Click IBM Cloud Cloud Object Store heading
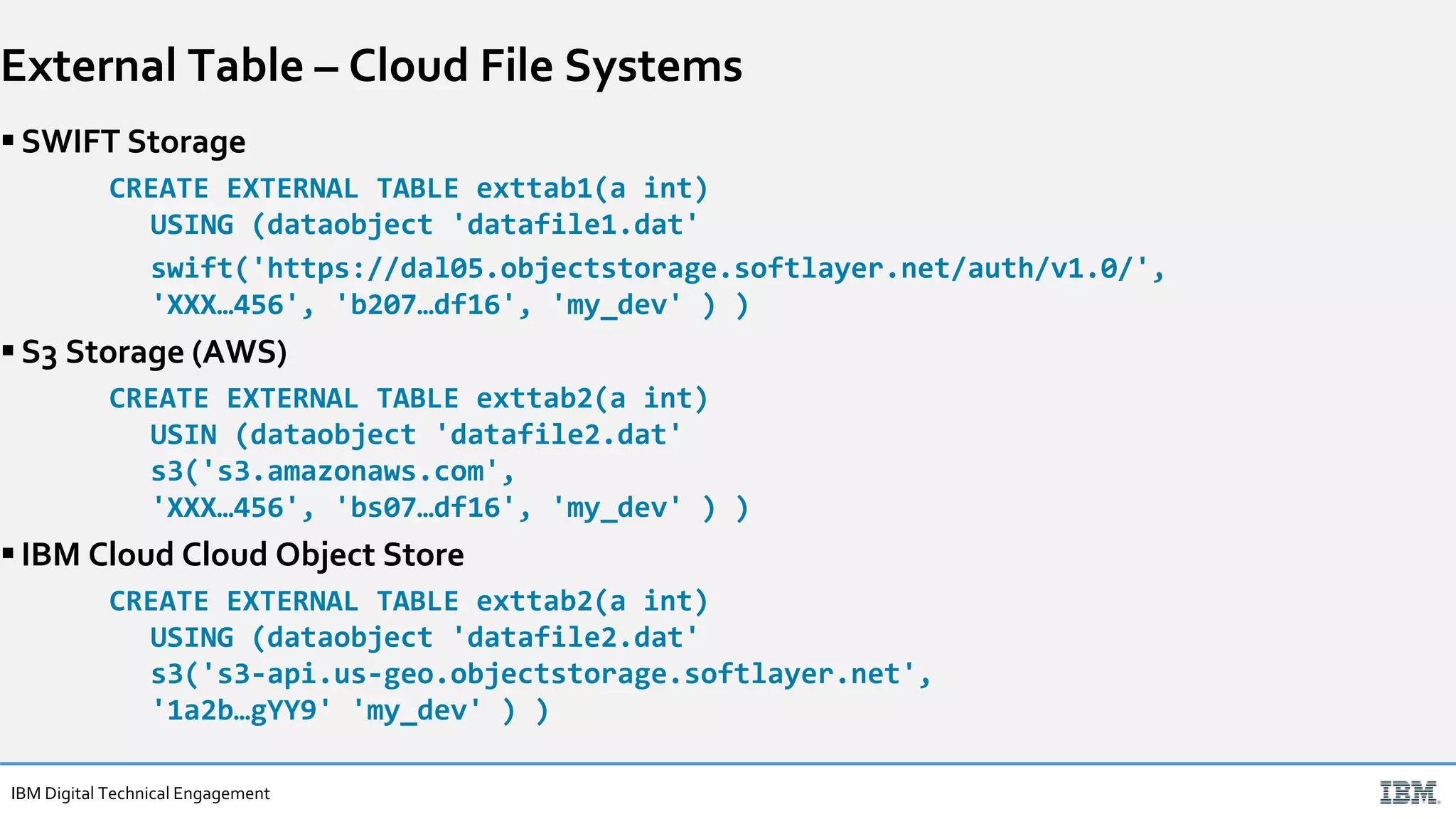 242,555
